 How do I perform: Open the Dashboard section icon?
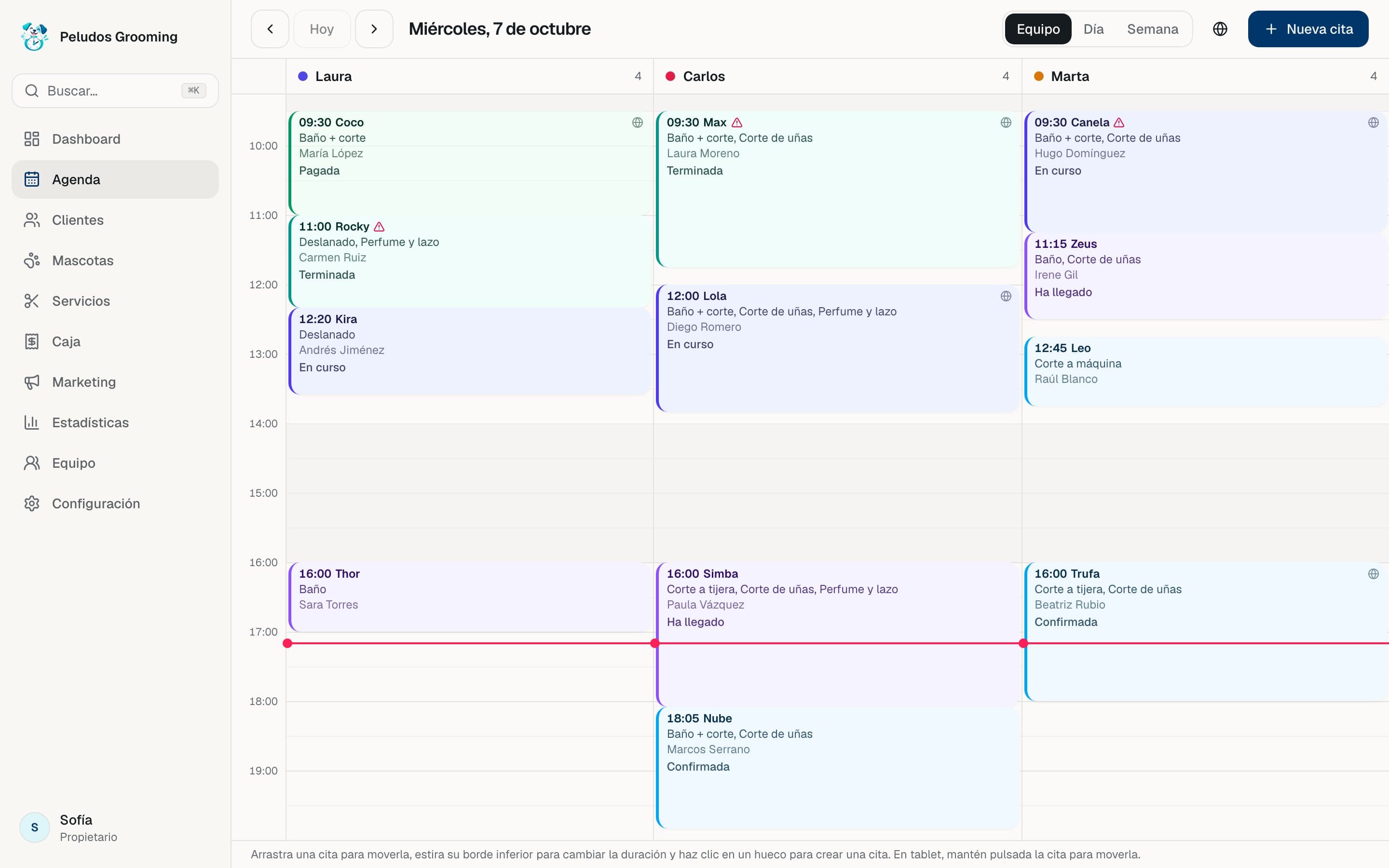[x=31, y=139]
